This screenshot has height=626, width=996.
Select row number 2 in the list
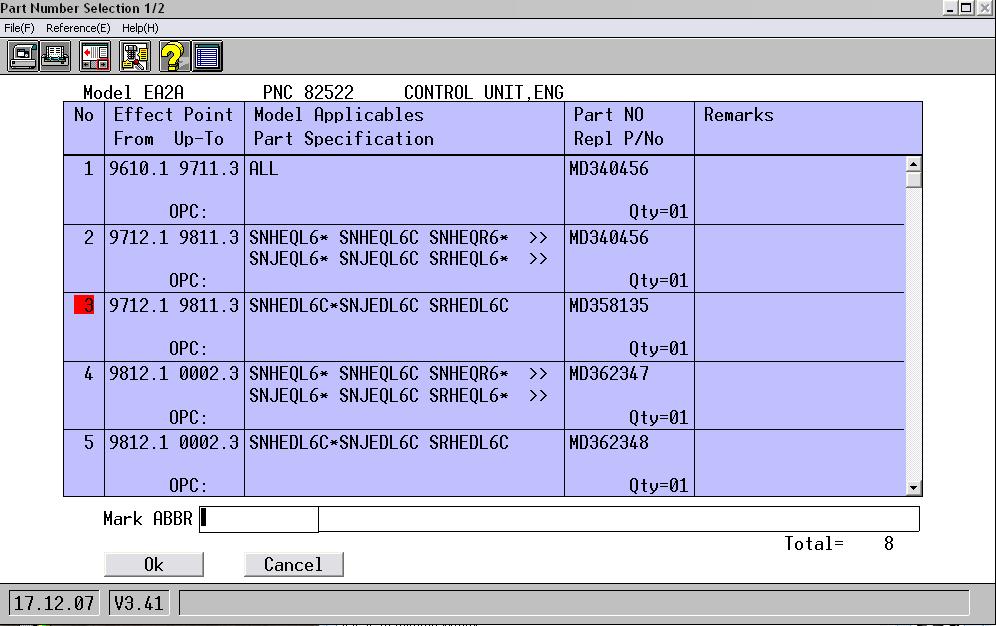85,237
